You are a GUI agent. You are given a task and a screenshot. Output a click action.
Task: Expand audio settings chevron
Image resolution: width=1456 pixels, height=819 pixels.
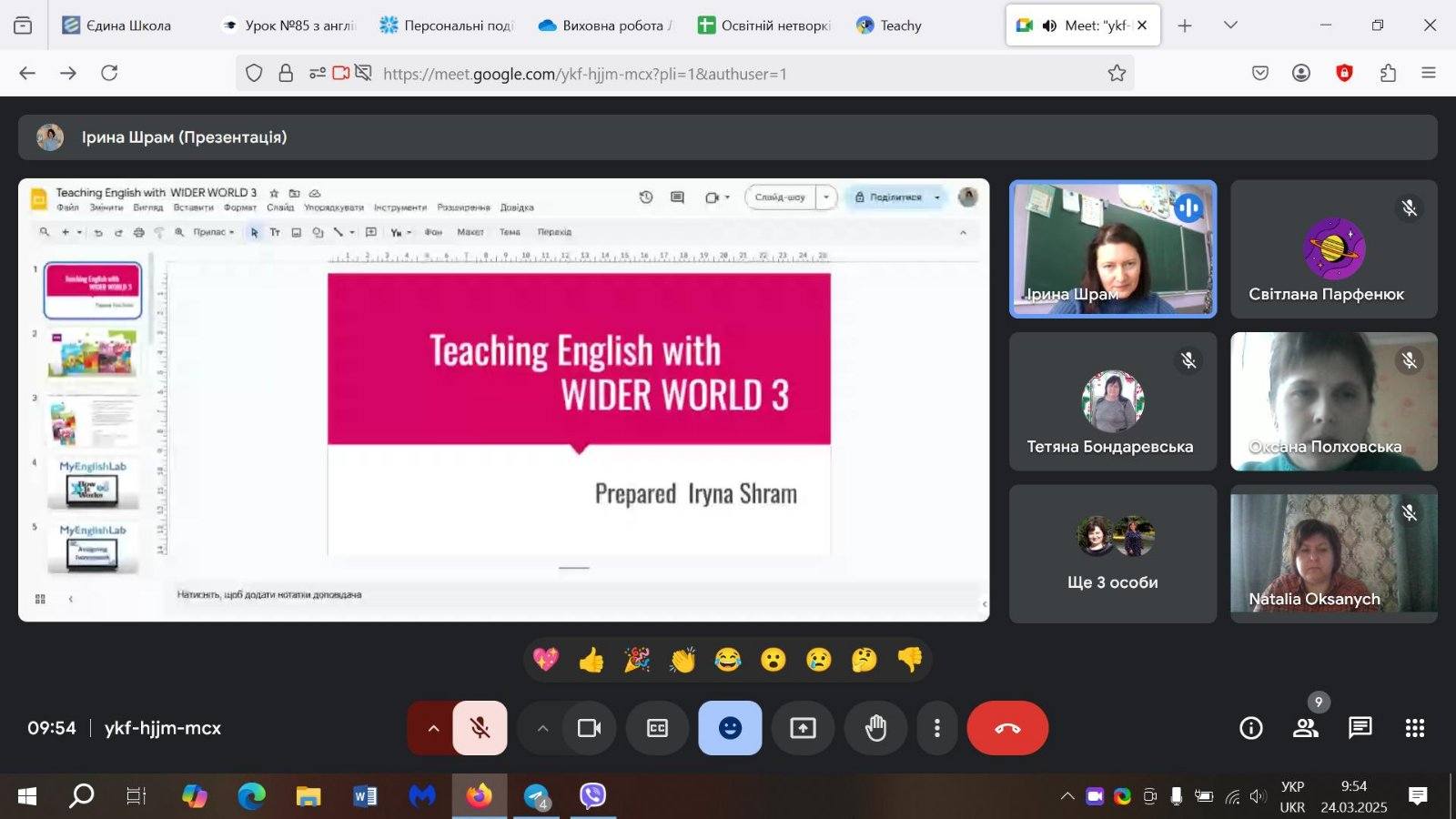[433, 728]
